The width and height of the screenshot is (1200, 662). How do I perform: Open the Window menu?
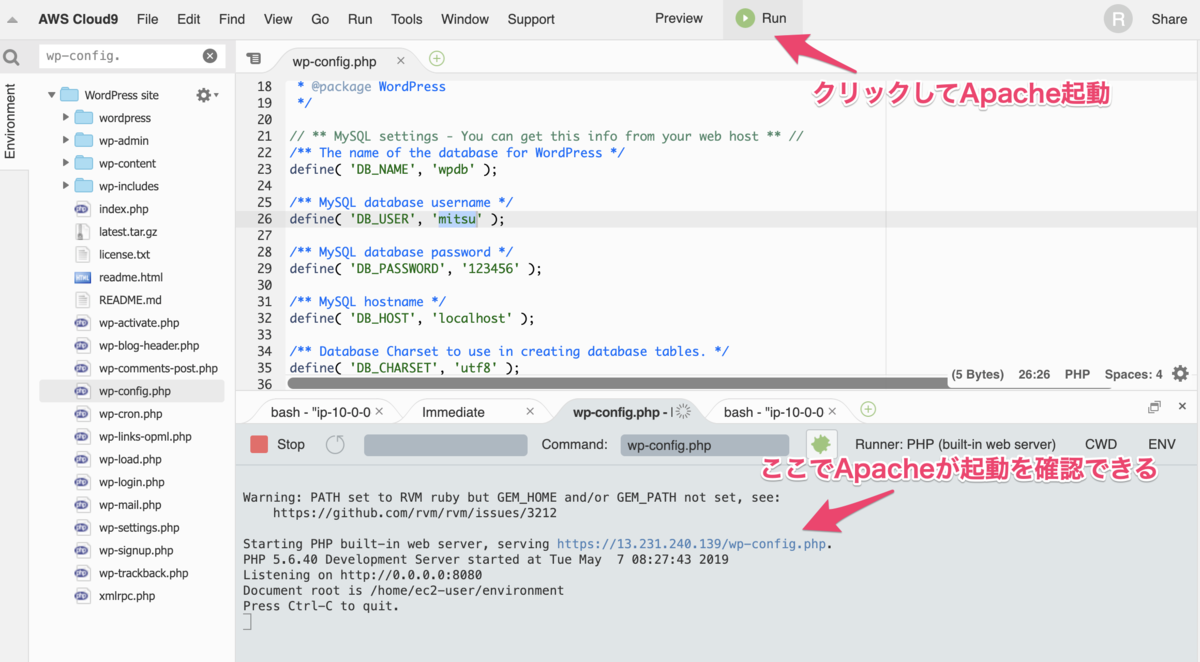[x=465, y=19]
